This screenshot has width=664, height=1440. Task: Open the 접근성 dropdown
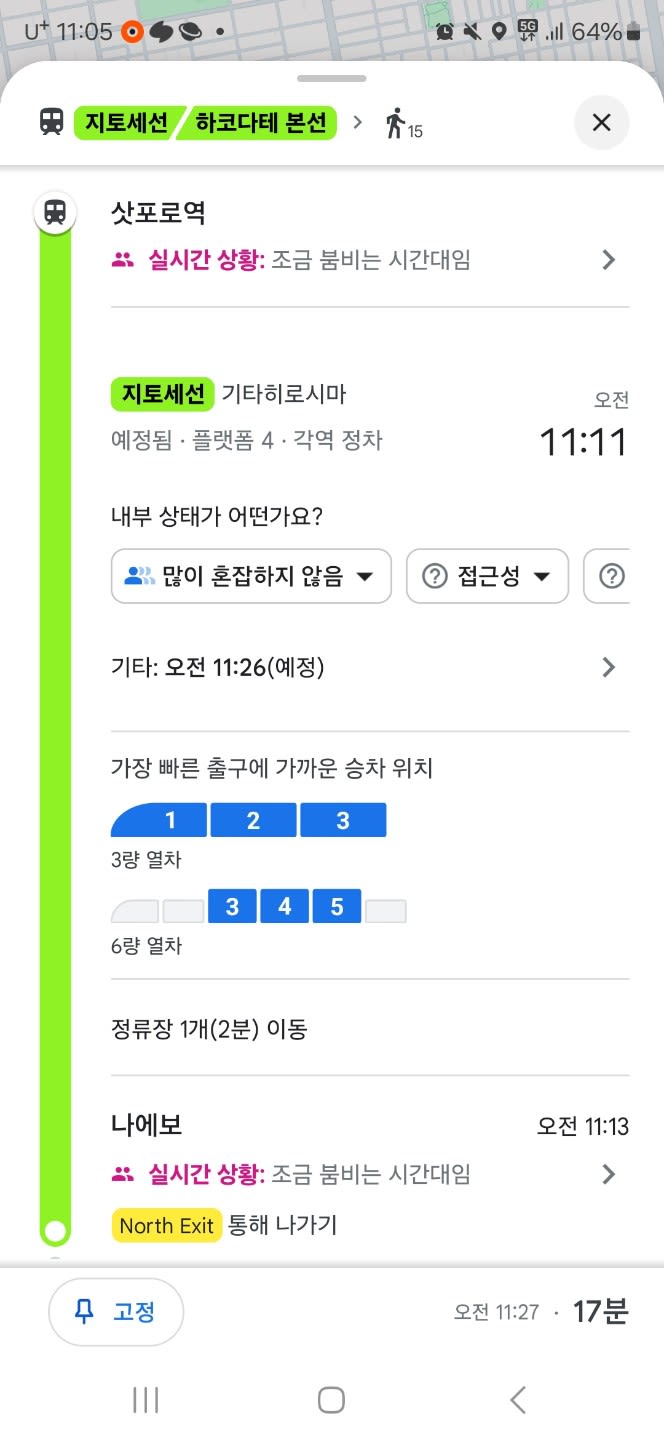[x=487, y=576]
